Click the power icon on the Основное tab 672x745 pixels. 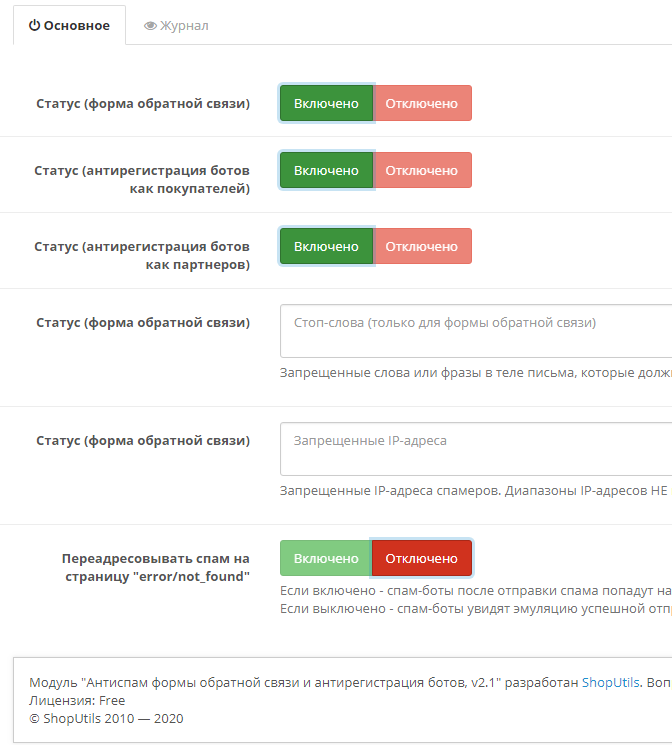[x=34, y=26]
